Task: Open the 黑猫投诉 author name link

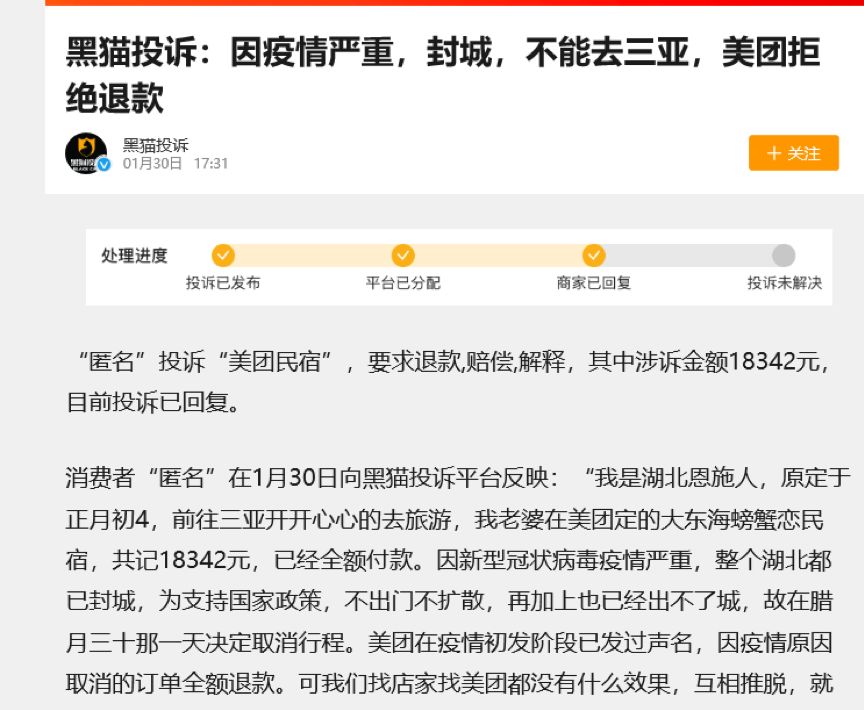Action: coord(155,145)
